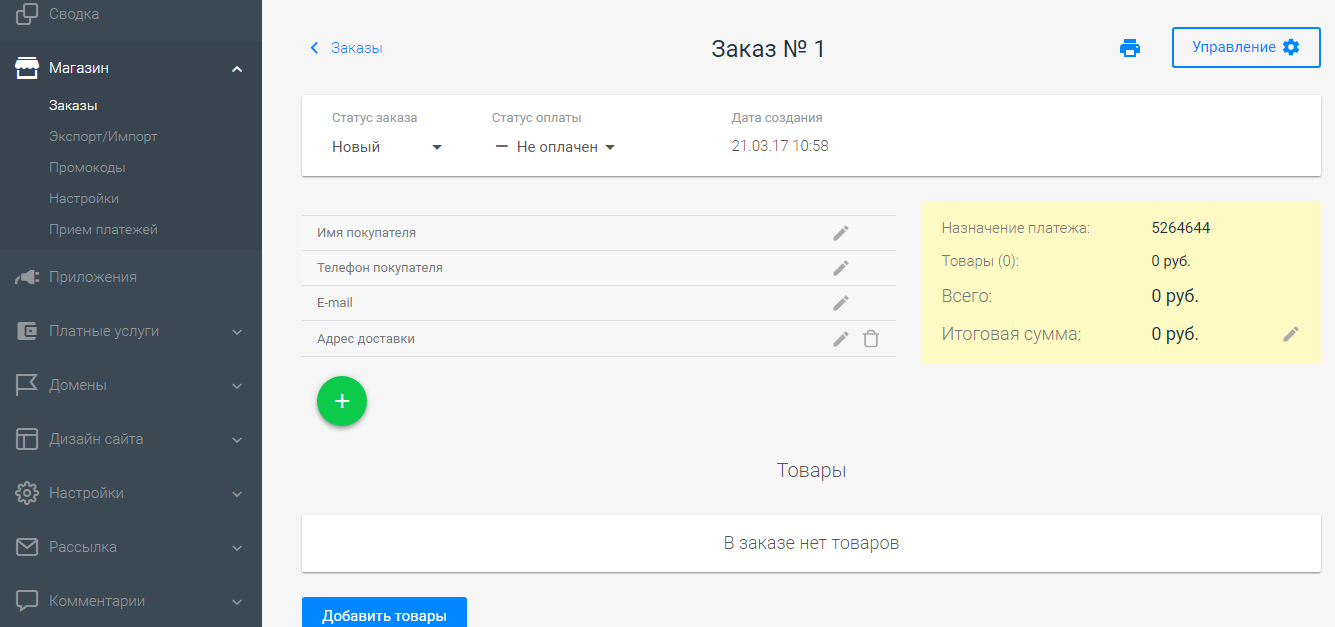1335x627 pixels.
Task: Click the Товары (0) label
Action: 980,261
